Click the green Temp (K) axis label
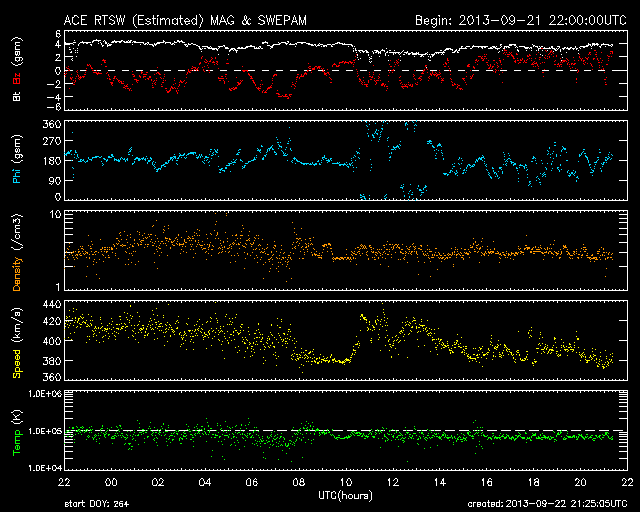The height and width of the screenshot is (512, 640). tap(16, 430)
